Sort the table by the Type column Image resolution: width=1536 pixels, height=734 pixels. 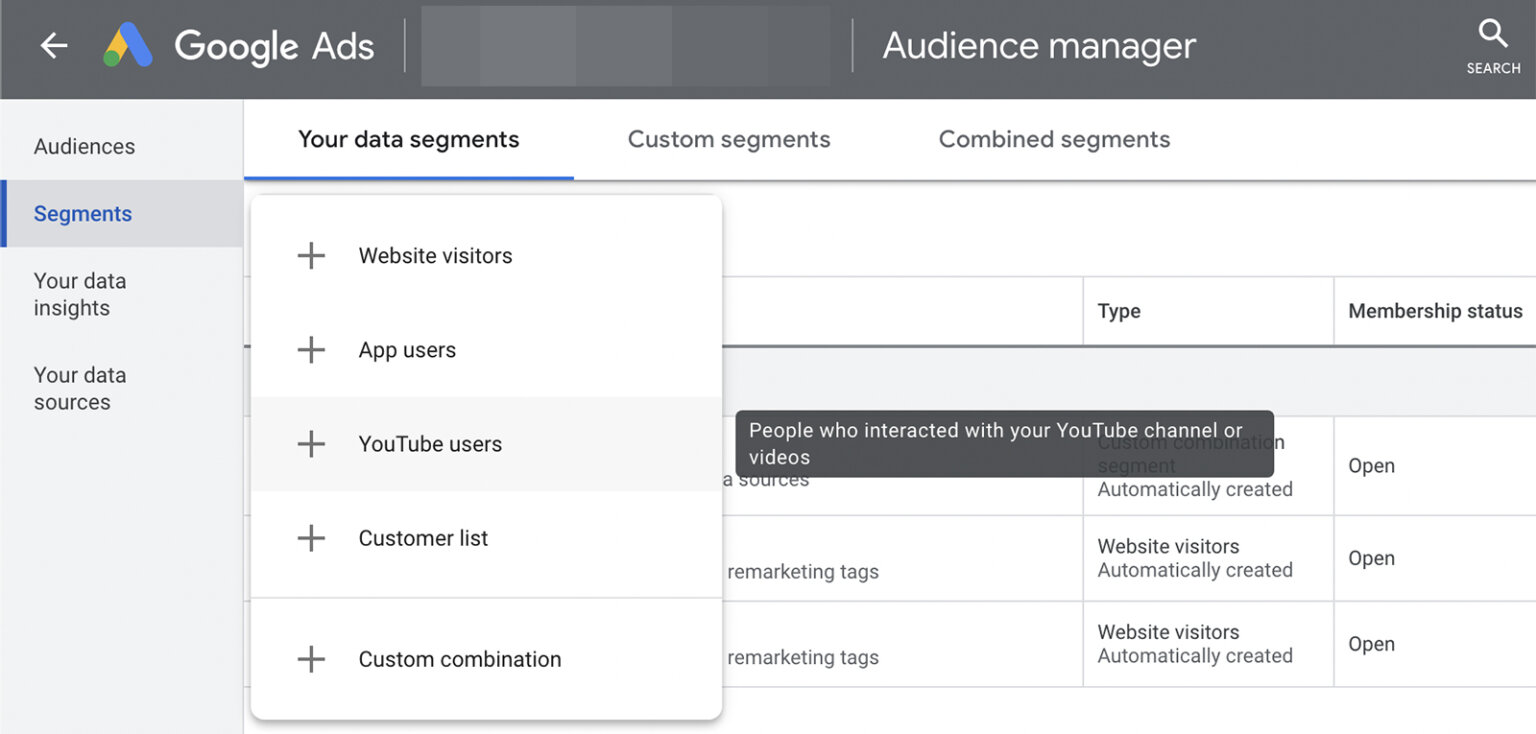tap(1118, 311)
